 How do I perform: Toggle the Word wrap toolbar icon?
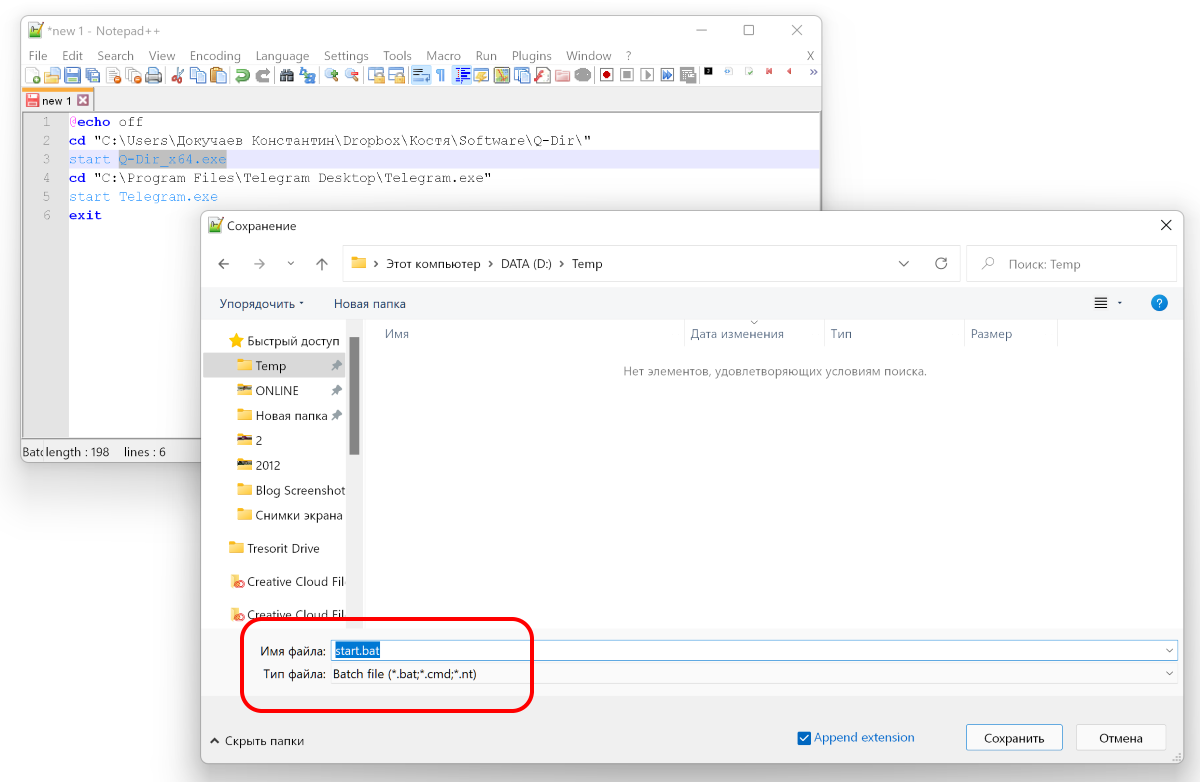(x=420, y=75)
